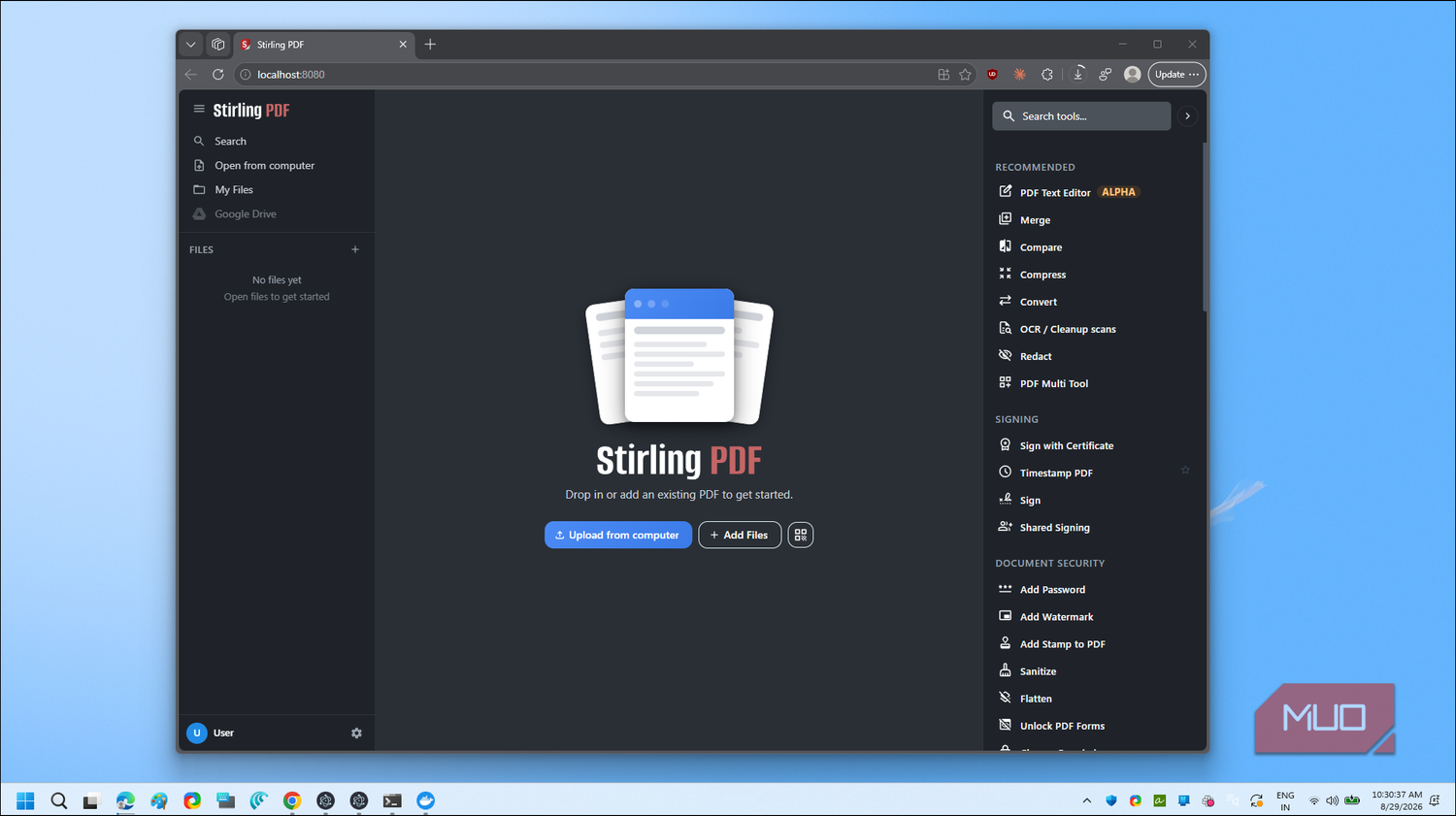Focus the Search tools field

[1081, 115]
